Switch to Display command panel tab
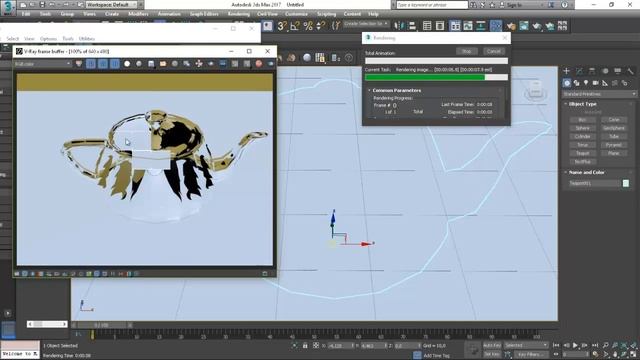 (618, 71)
